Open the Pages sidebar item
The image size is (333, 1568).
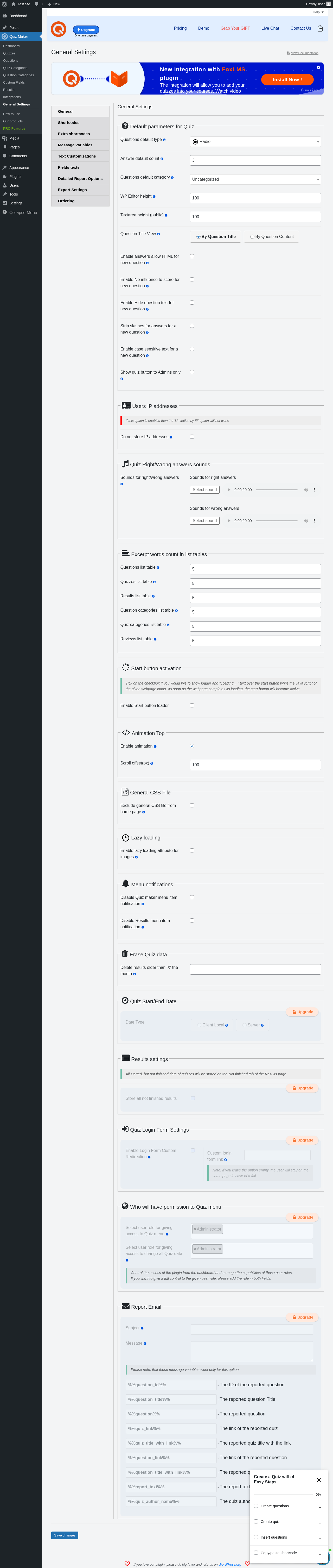coord(21,147)
